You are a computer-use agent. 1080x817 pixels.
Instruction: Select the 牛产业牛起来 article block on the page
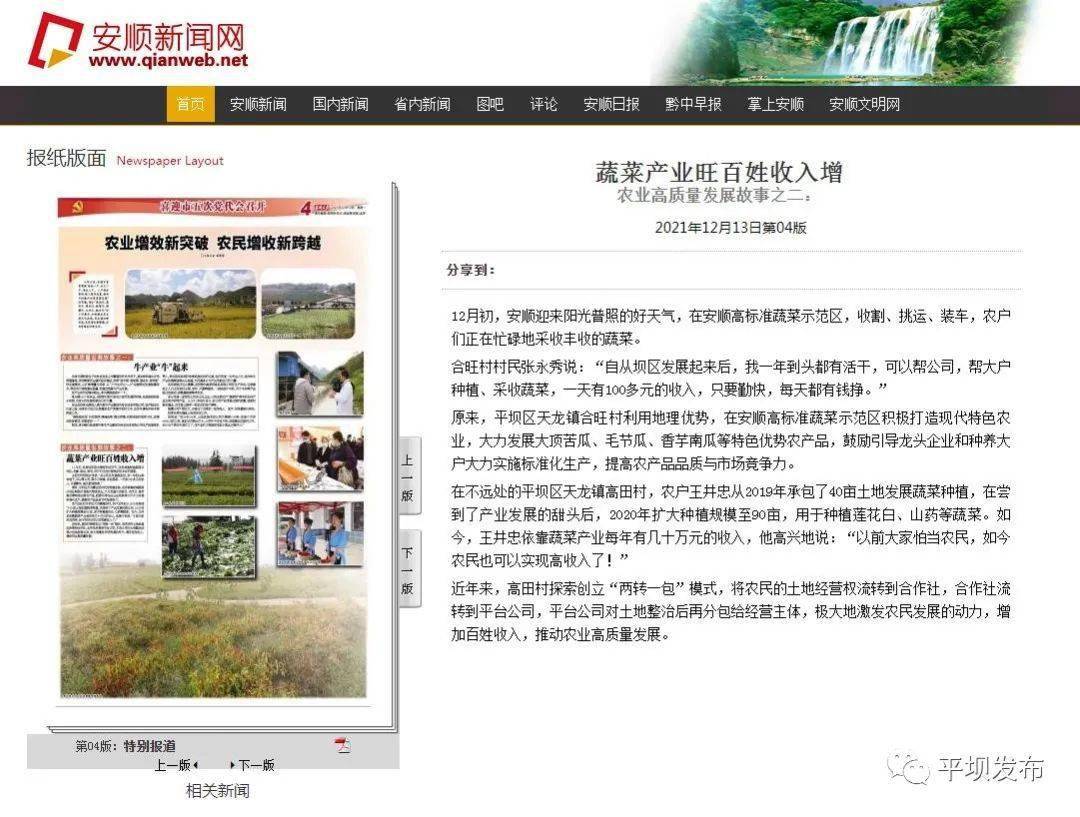pyautogui.click(x=160, y=393)
